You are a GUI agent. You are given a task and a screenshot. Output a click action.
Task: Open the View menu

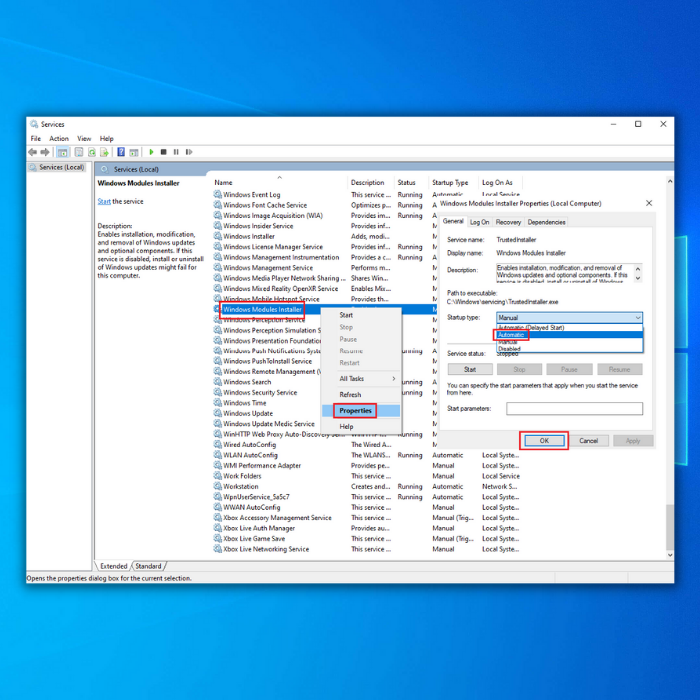click(84, 138)
